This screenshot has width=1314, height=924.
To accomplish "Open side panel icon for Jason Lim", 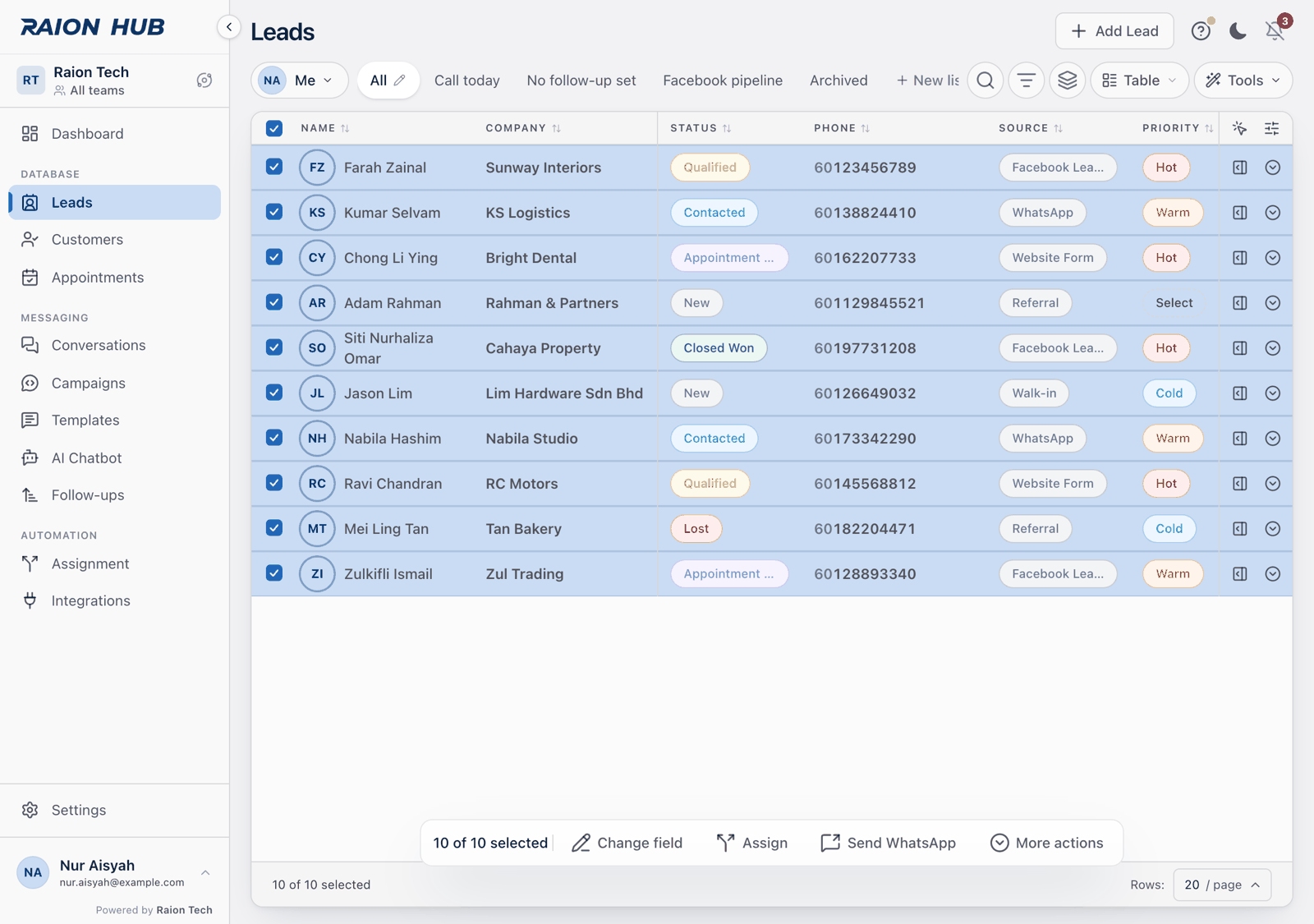I will click(1240, 393).
